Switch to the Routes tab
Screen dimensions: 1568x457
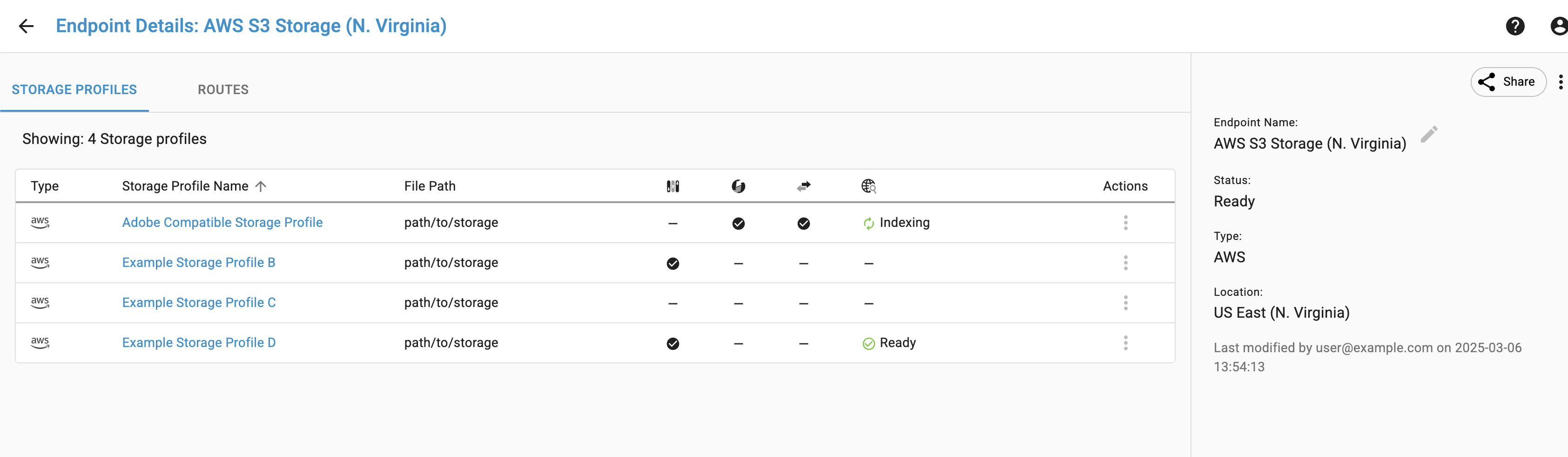(x=223, y=89)
